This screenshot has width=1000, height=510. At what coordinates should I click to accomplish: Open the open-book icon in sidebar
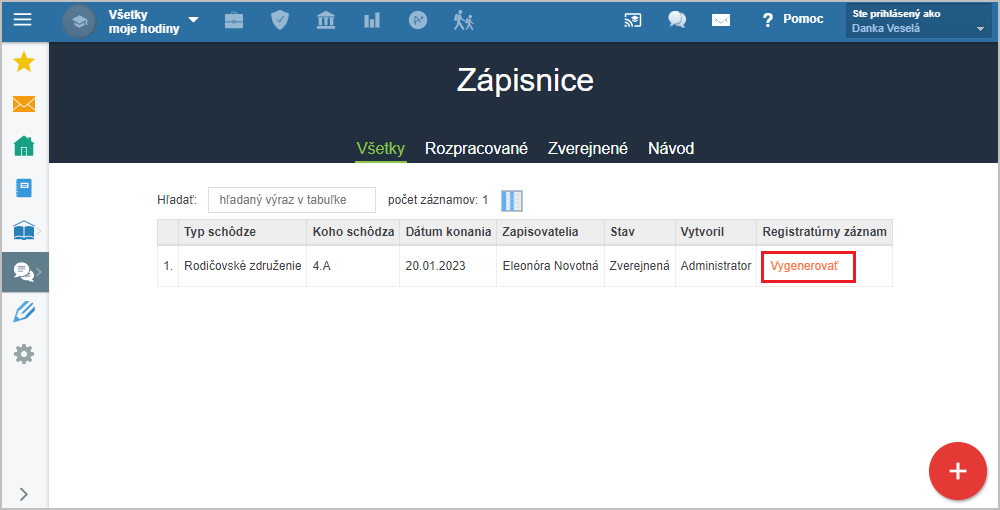tap(24, 230)
